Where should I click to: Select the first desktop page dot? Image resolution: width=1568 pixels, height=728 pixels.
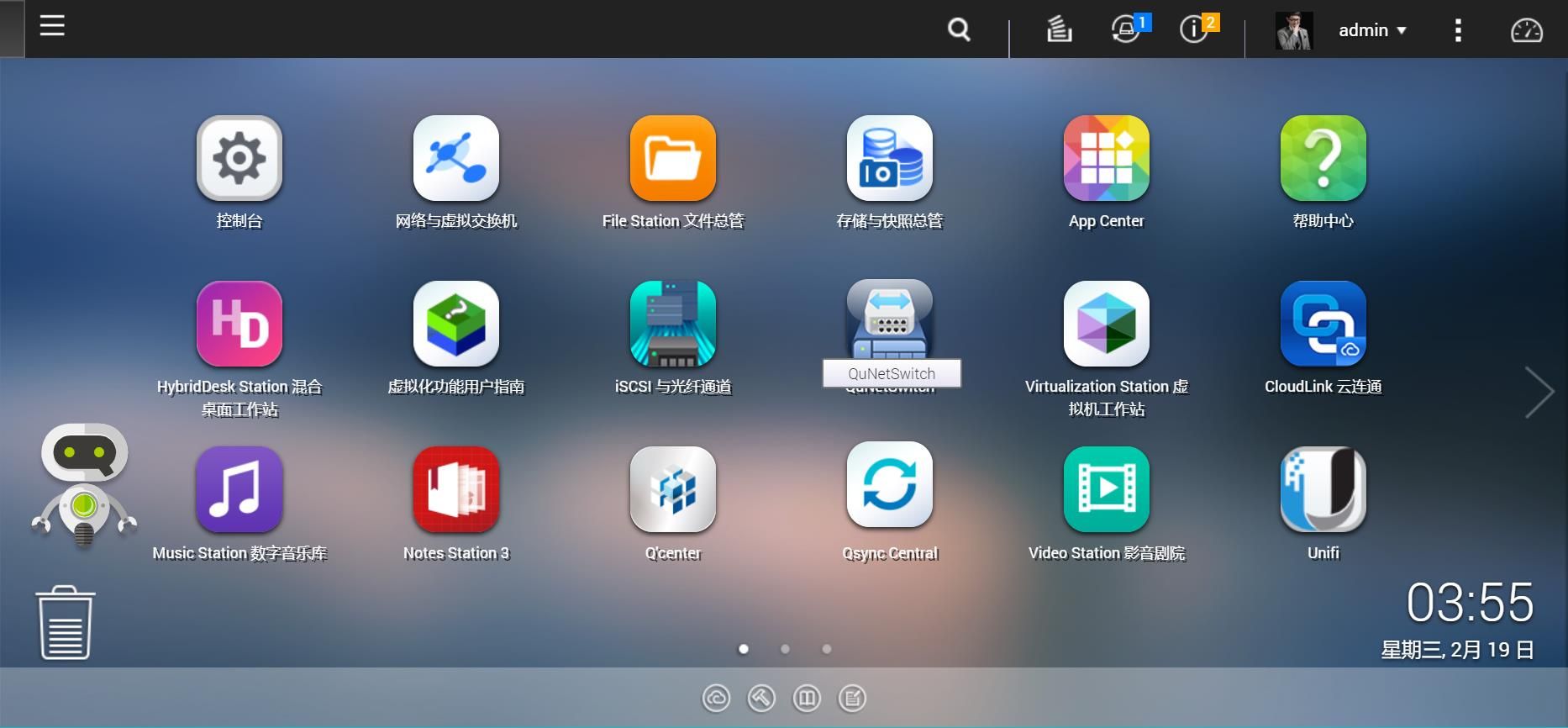pos(743,649)
